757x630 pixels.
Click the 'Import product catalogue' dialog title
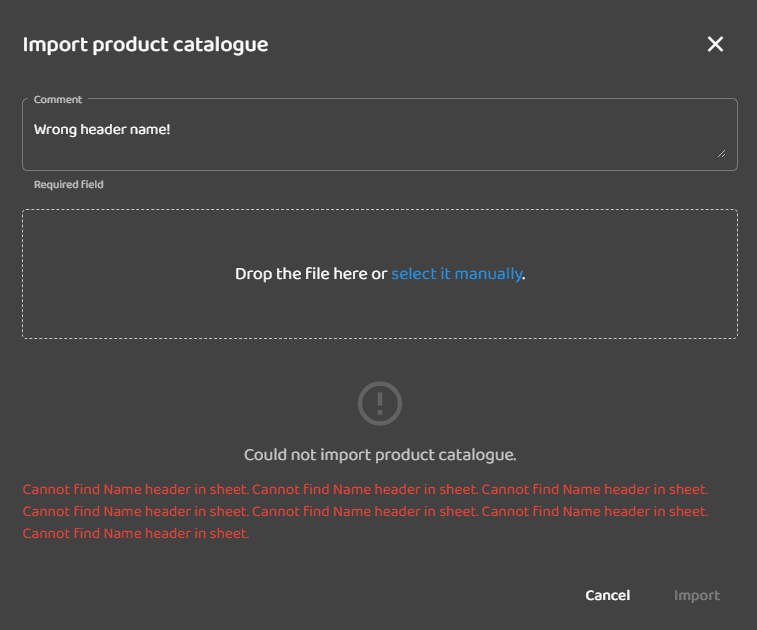(x=145, y=44)
